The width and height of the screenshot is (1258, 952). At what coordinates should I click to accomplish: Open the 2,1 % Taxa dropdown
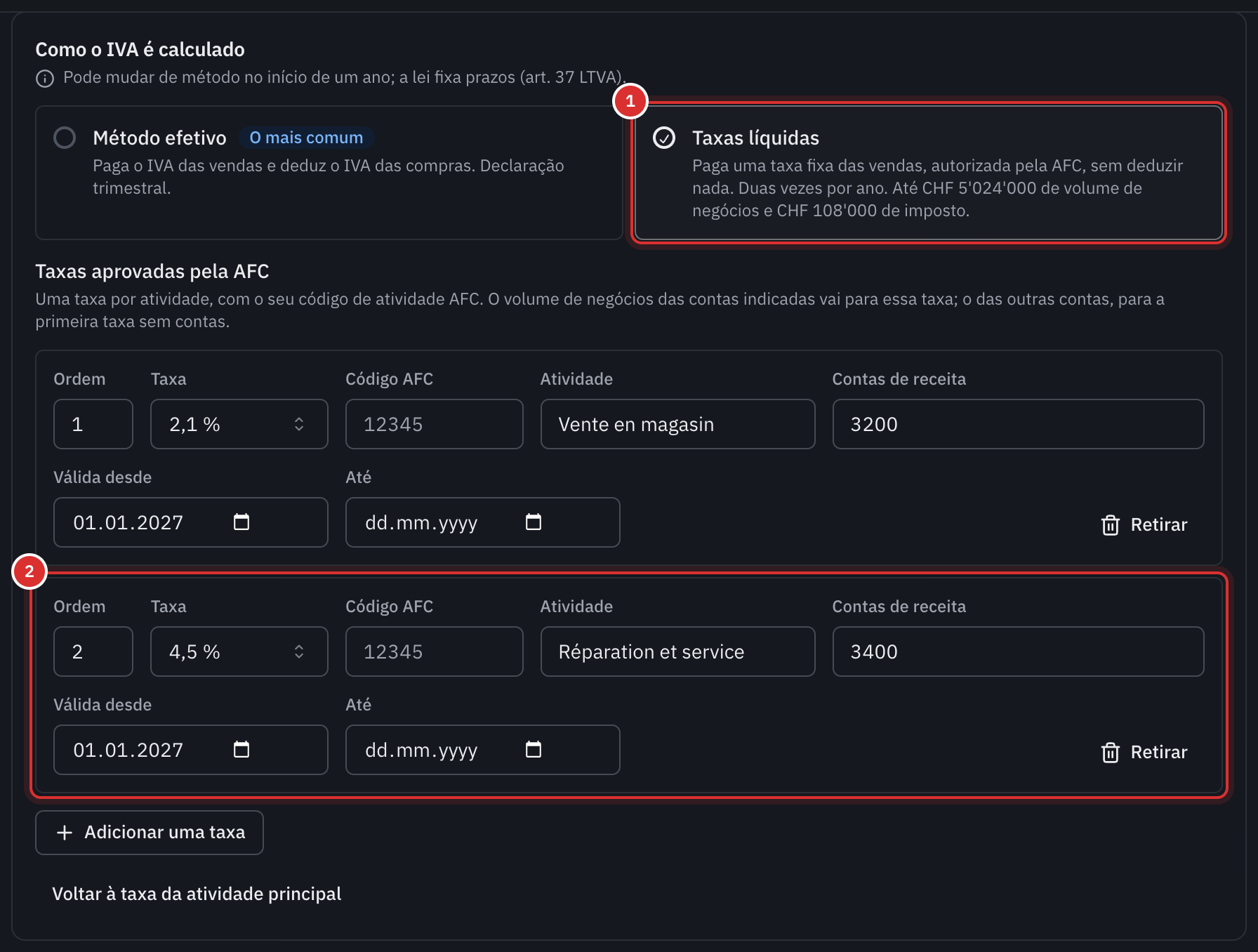[239, 424]
